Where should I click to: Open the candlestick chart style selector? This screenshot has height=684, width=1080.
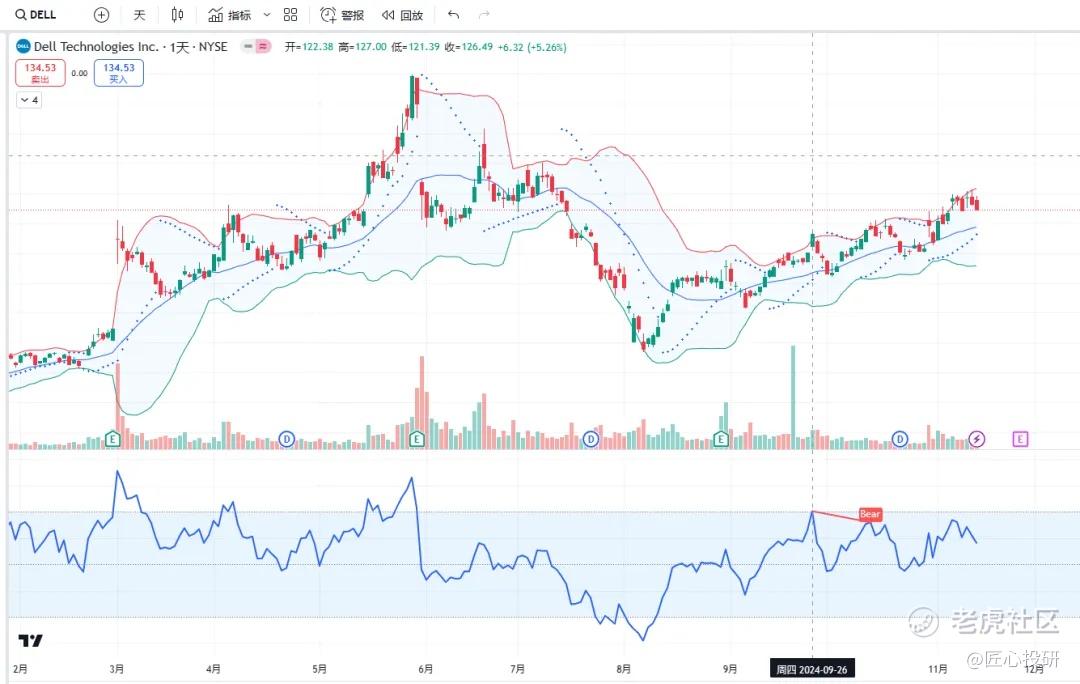pos(177,14)
